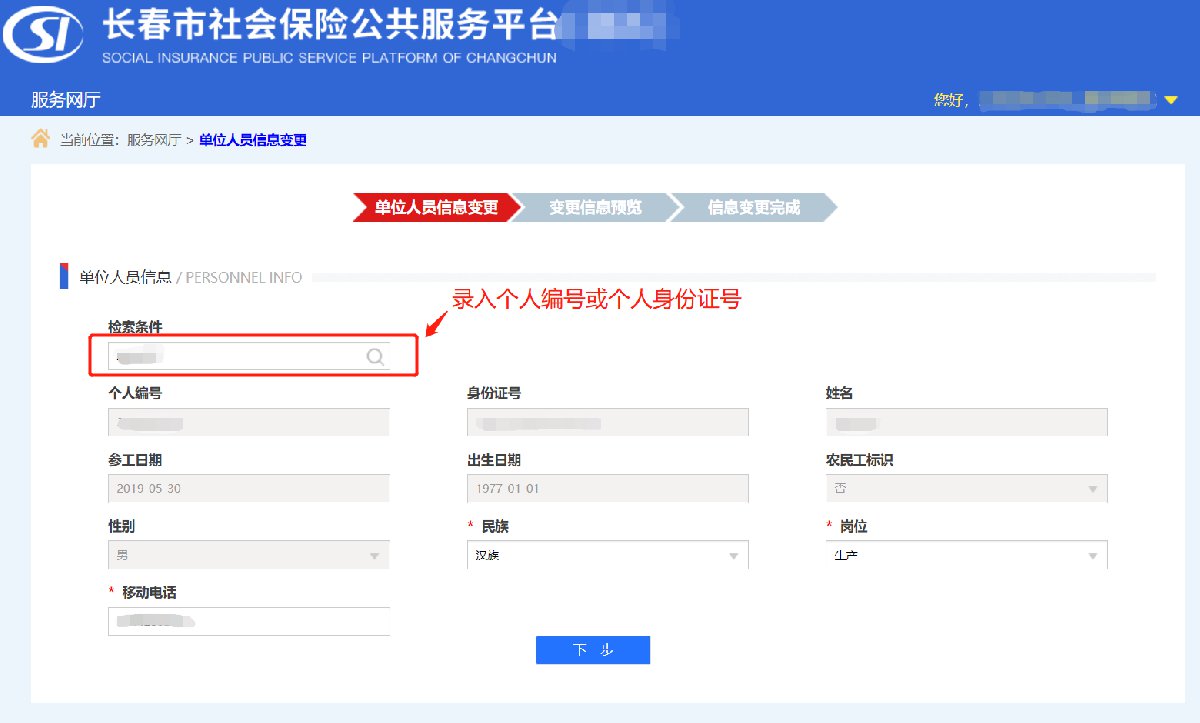Select the 单位人员信息变更 step tab
Image resolution: width=1200 pixels, height=723 pixels.
[436, 208]
